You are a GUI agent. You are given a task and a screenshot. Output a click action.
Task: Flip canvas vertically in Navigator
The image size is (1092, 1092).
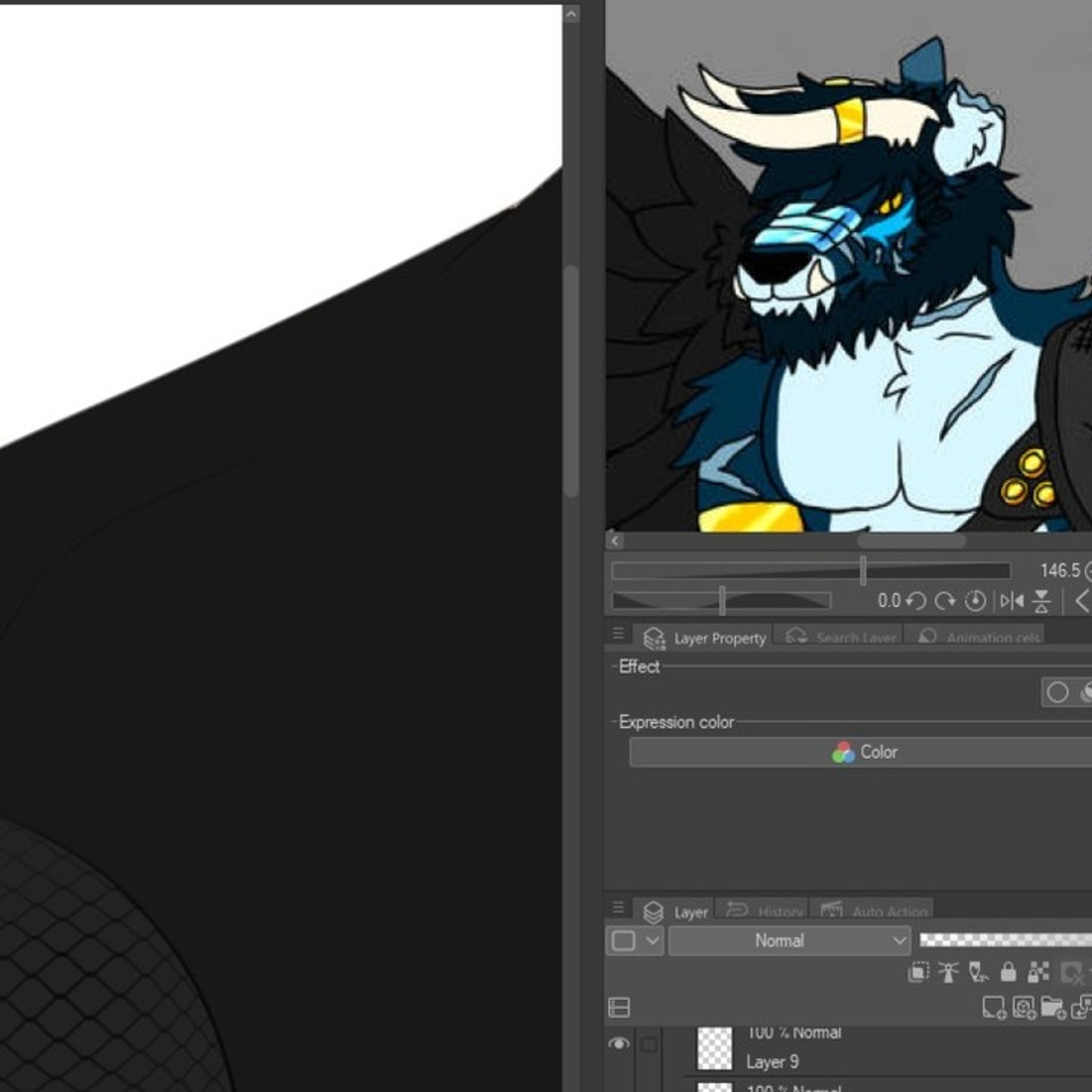[1041, 601]
